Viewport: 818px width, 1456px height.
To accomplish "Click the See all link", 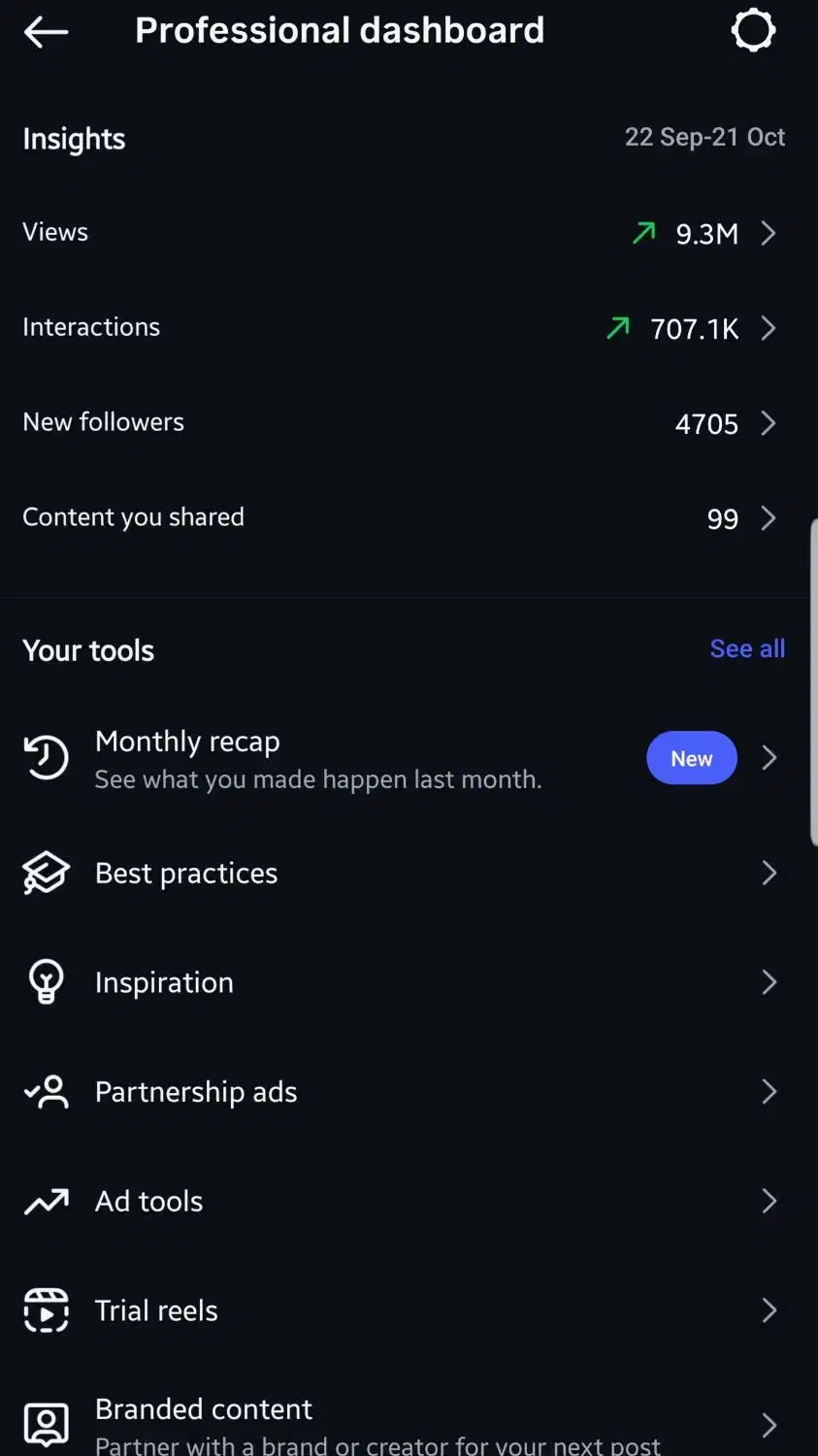I will [x=747, y=648].
